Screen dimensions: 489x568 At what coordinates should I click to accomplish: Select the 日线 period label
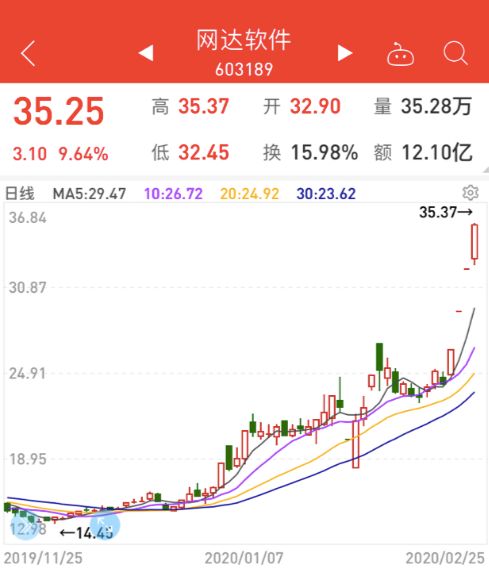coord(20,193)
